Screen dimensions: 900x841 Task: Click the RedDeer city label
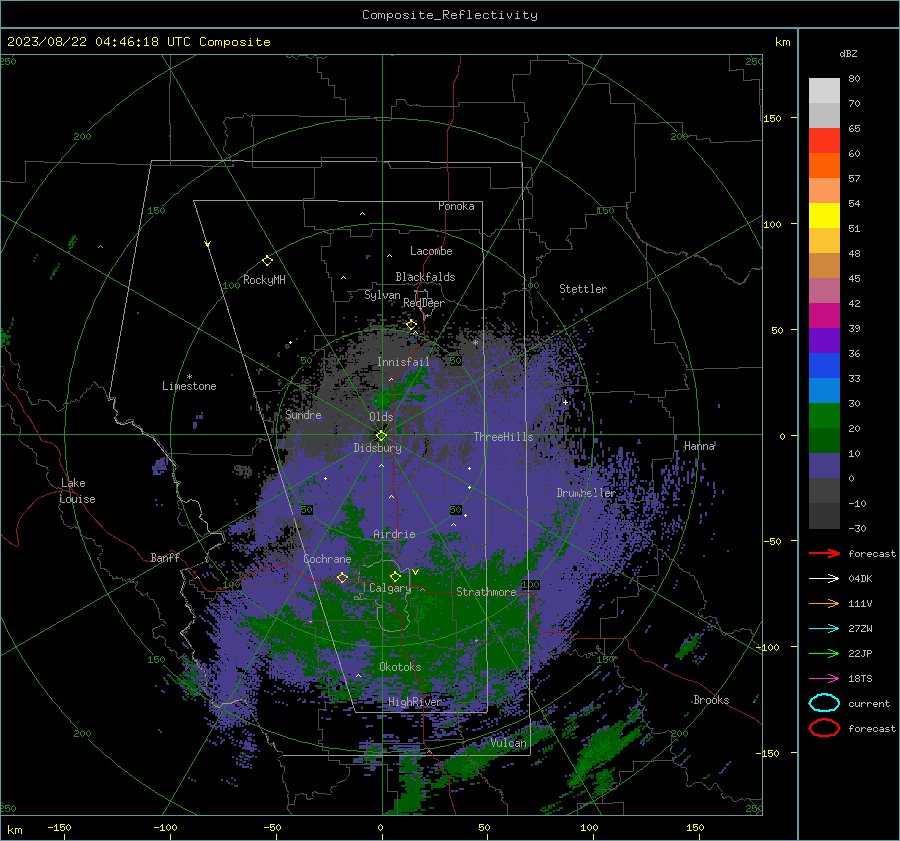424,303
